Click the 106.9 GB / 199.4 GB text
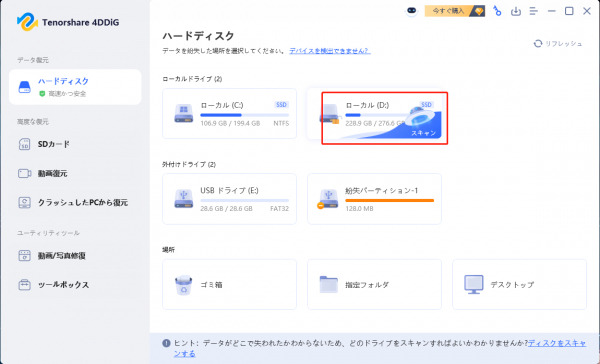Image resolution: width=600 pixels, height=364 pixels. pyautogui.click(x=230, y=123)
